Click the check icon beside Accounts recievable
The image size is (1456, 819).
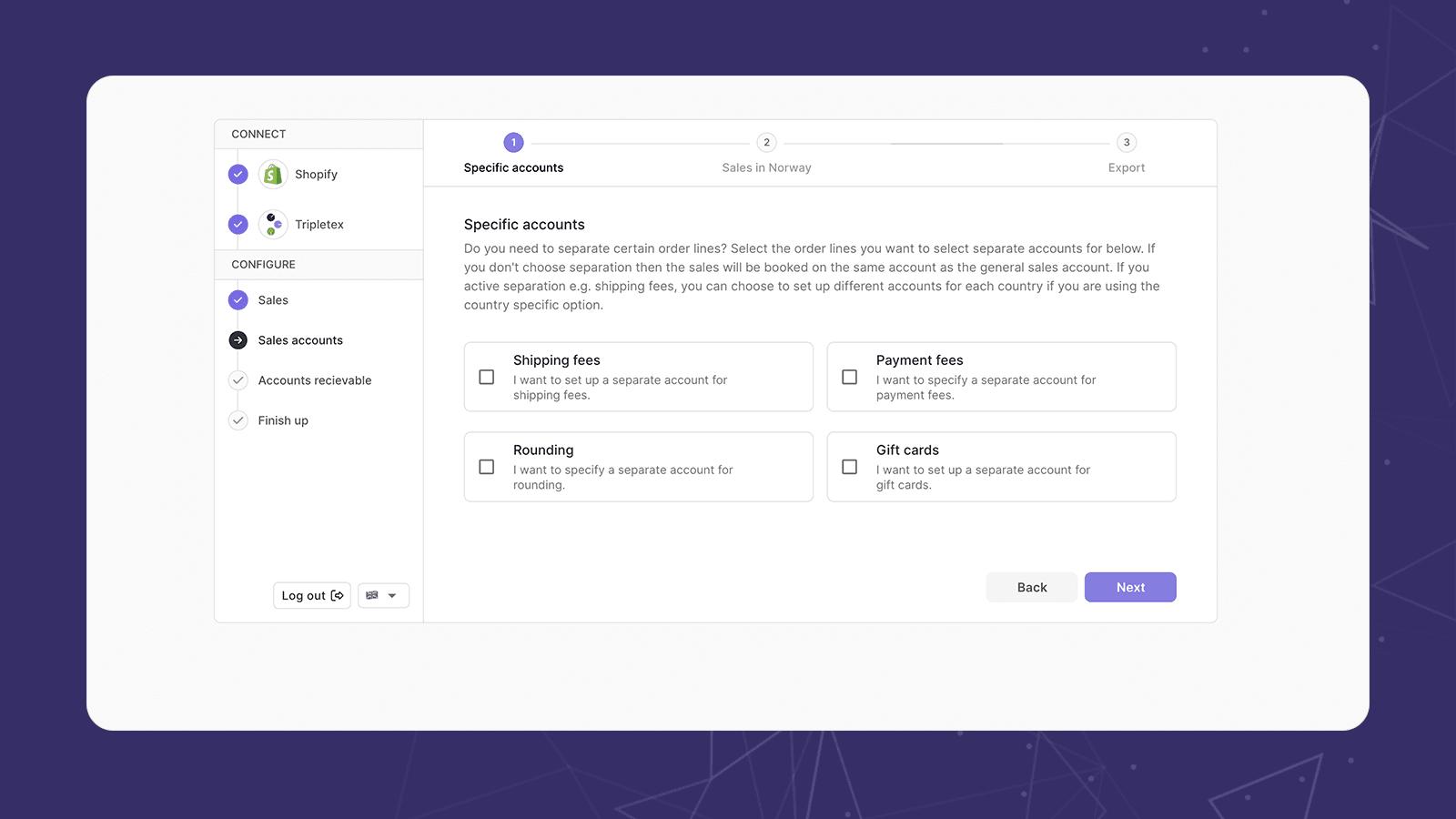pyautogui.click(x=238, y=380)
